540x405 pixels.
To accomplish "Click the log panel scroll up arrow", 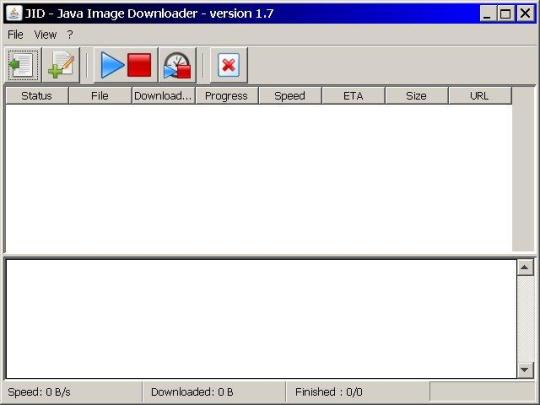I will click(525, 268).
